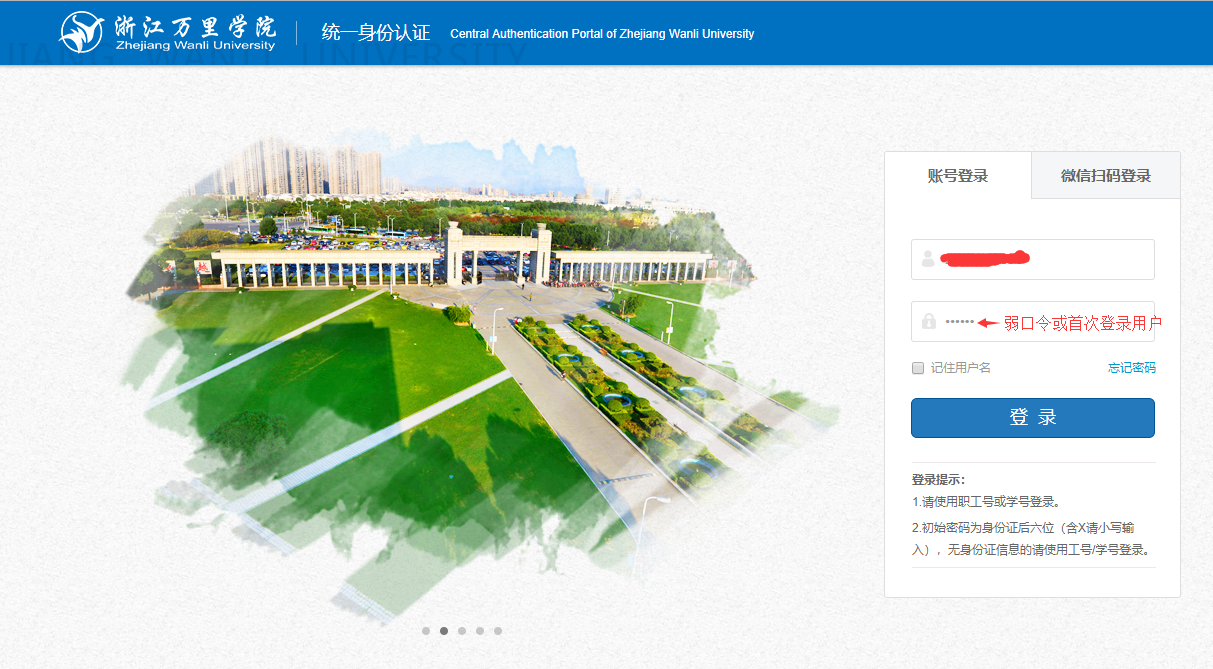
Task: Click the 登录提示 heading text
Action: tap(938, 480)
